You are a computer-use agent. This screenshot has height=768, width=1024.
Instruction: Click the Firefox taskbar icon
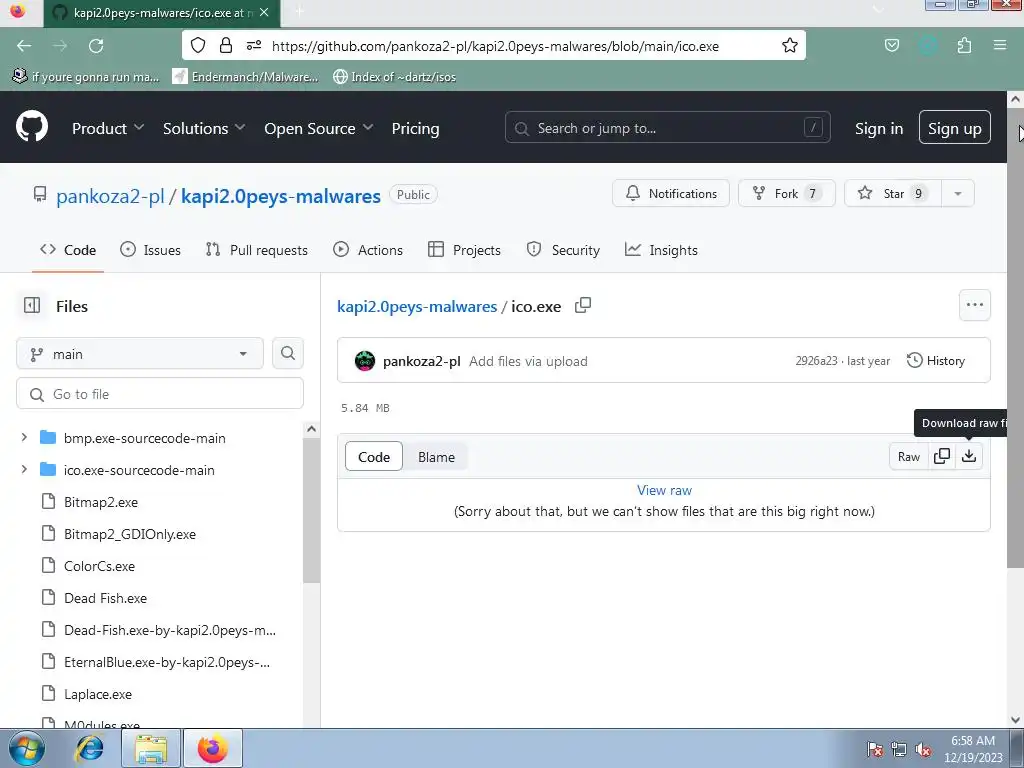point(213,749)
